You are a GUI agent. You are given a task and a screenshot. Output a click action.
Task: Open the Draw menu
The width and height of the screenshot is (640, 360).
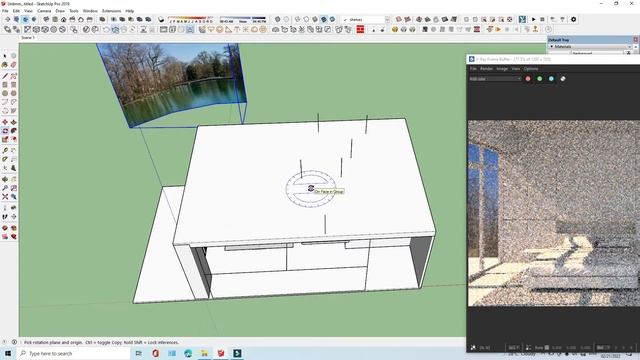(x=60, y=11)
